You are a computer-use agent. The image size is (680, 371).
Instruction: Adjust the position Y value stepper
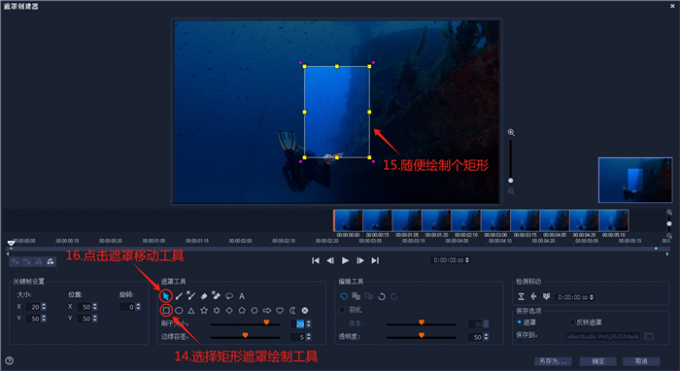[95, 318]
